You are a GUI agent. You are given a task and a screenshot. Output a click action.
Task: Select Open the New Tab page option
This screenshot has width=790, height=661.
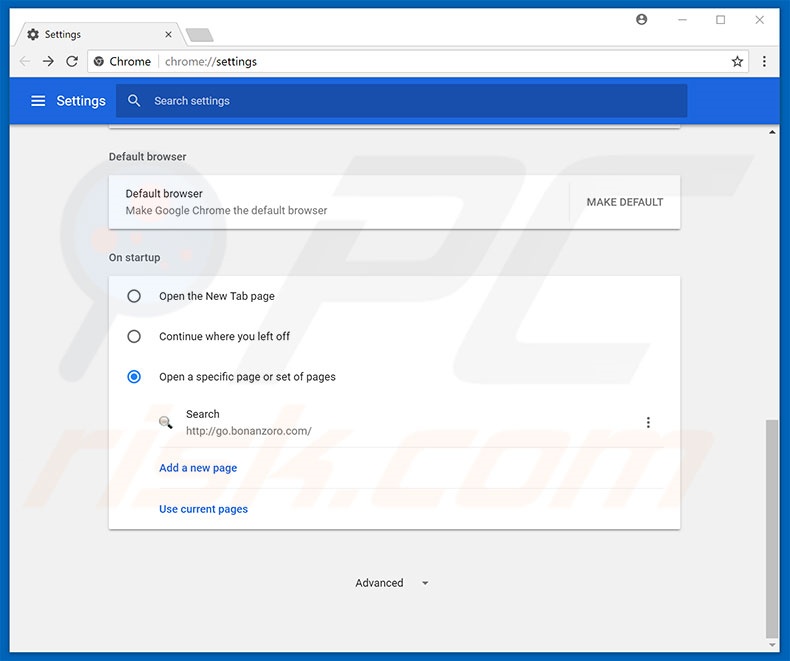tap(134, 296)
